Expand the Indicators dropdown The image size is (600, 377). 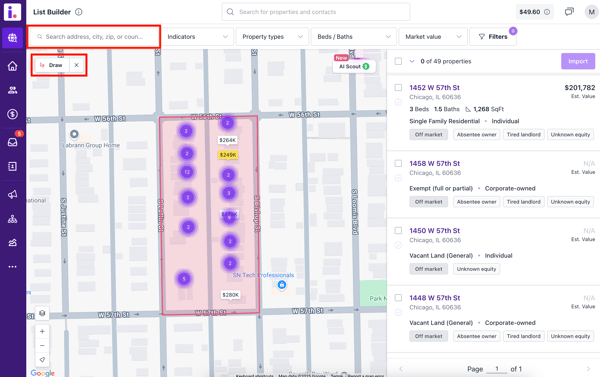[x=197, y=37]
